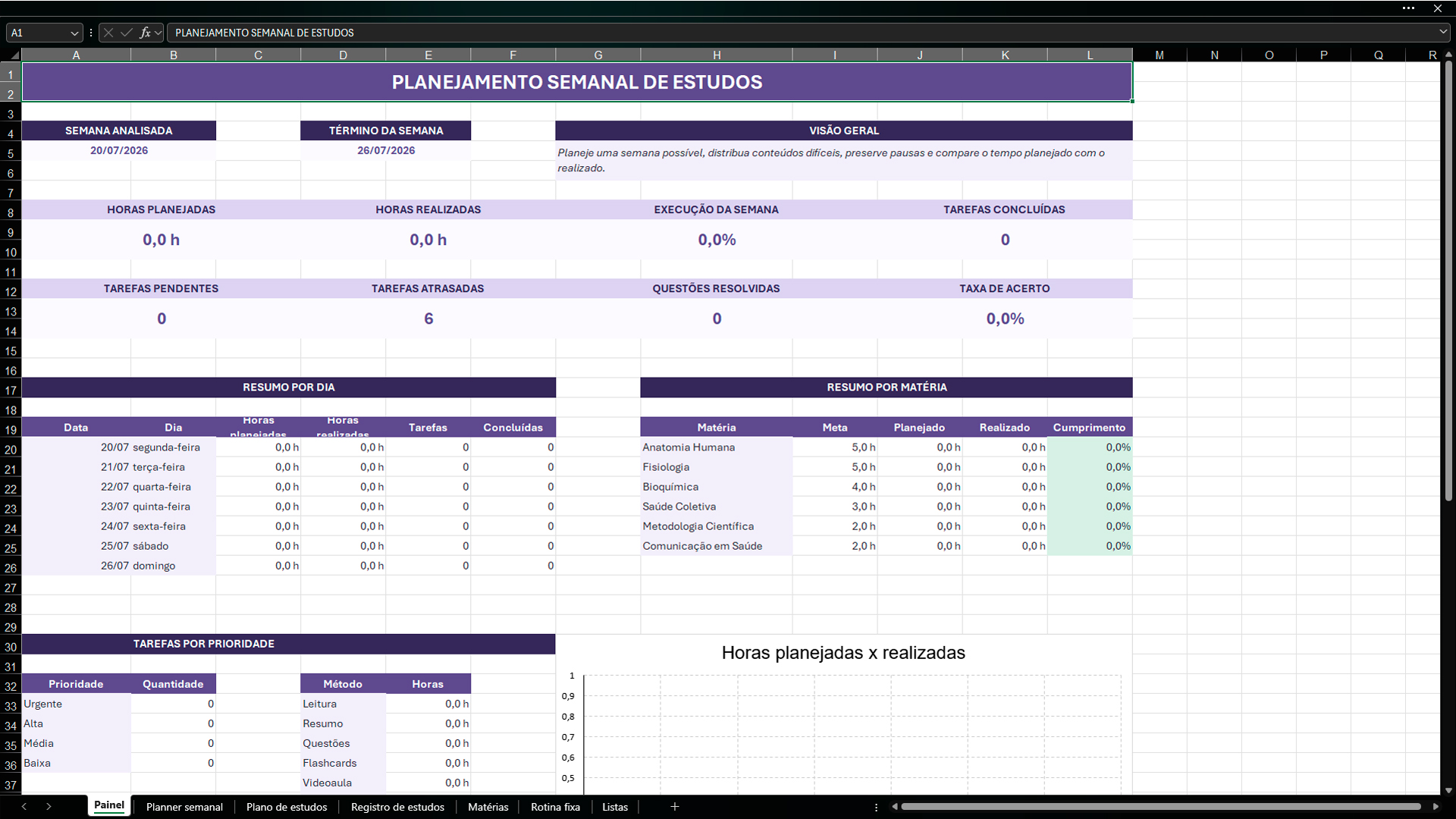1456x819 pixels.
Task: Click TAREFAS POR PRIORIDADE header
Action: point(289,644)
